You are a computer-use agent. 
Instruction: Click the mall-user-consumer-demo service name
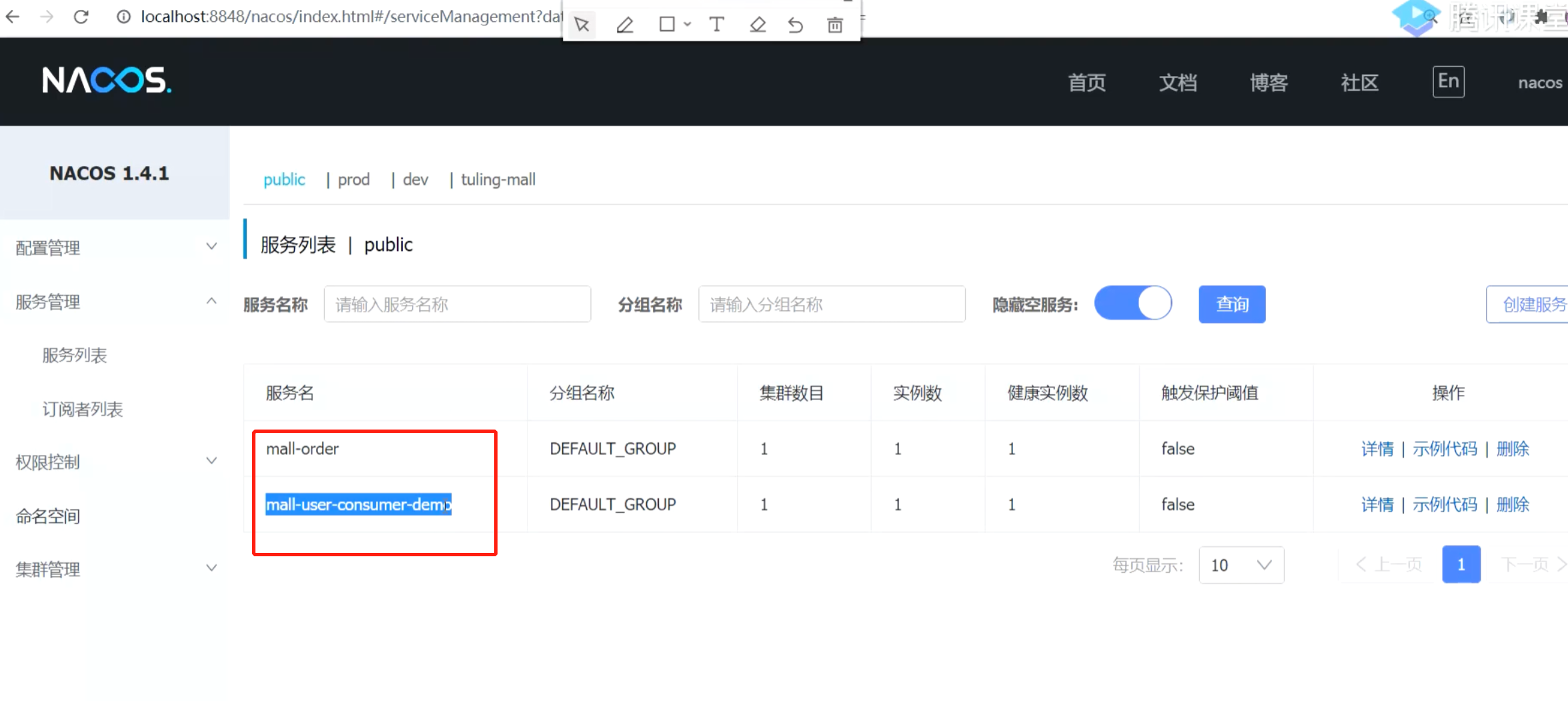pyautogui.click(x=359, y=504)
